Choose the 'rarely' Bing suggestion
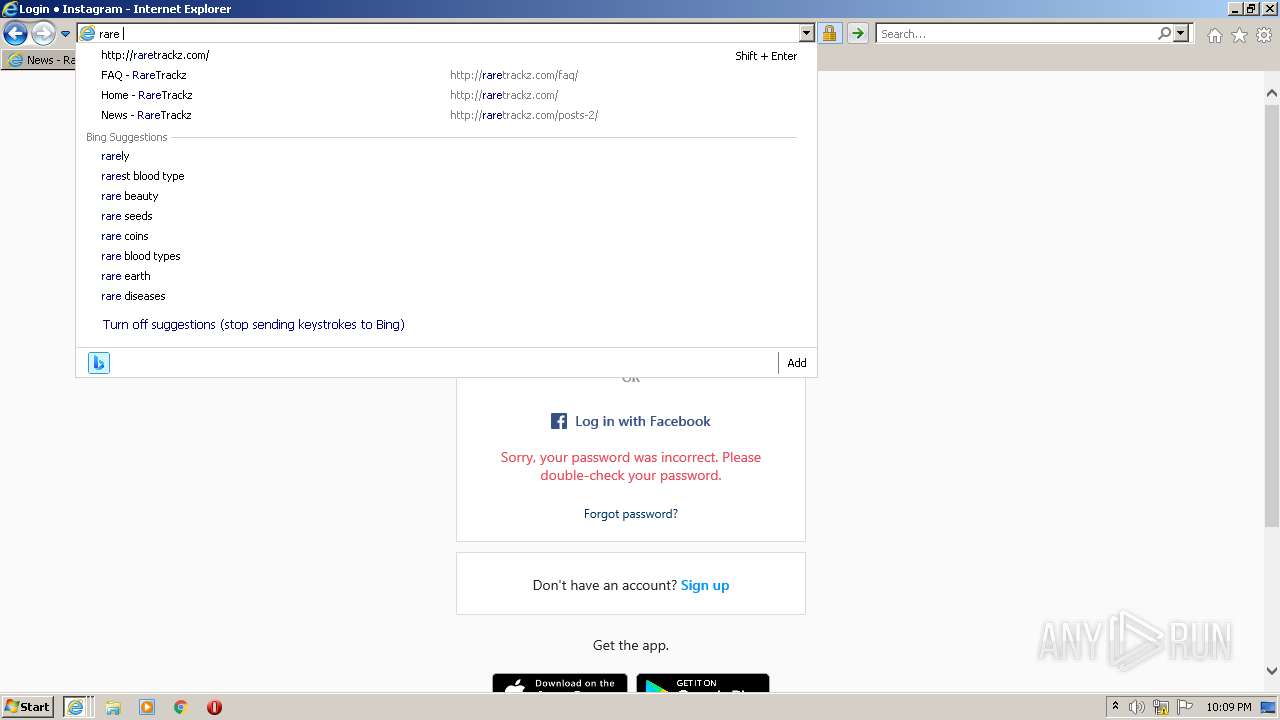The image size is (1280, 720). point(448,156)
